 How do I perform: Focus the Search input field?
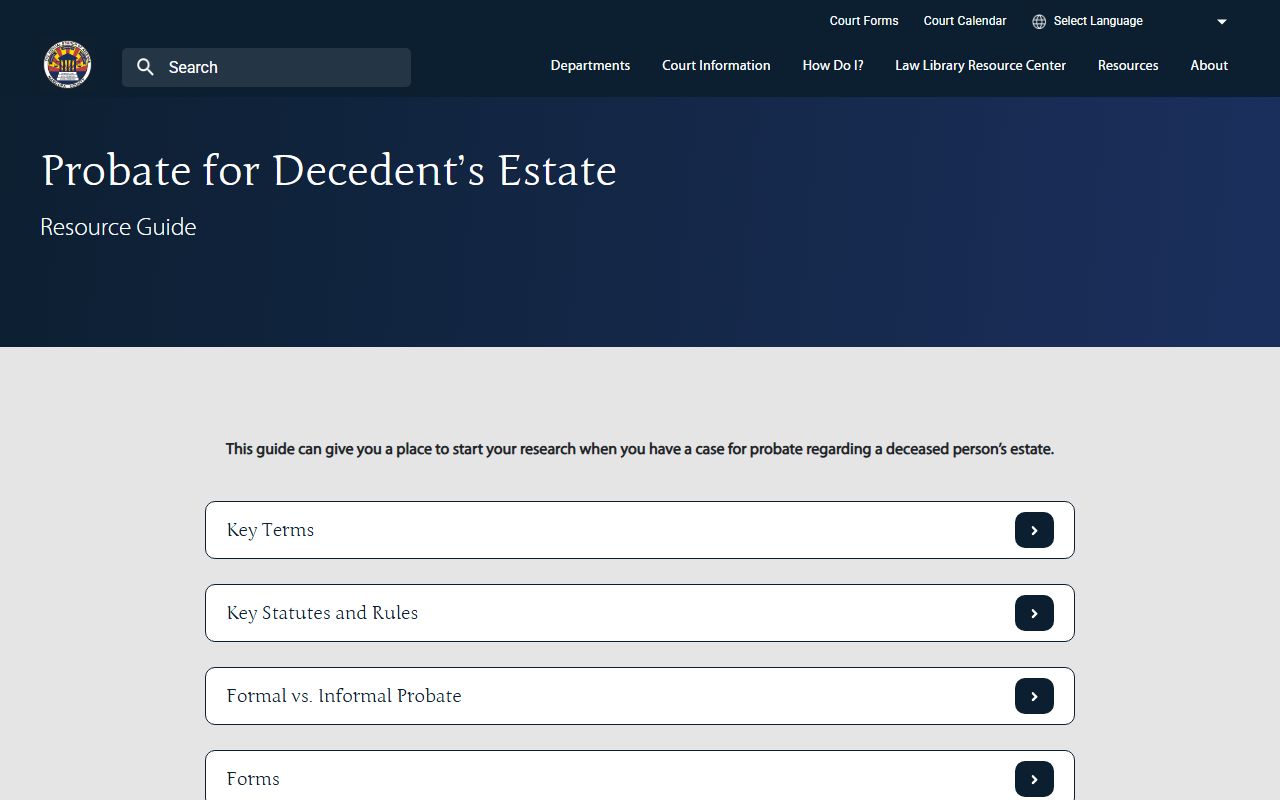pyautogui.click(x=266, y=67)
